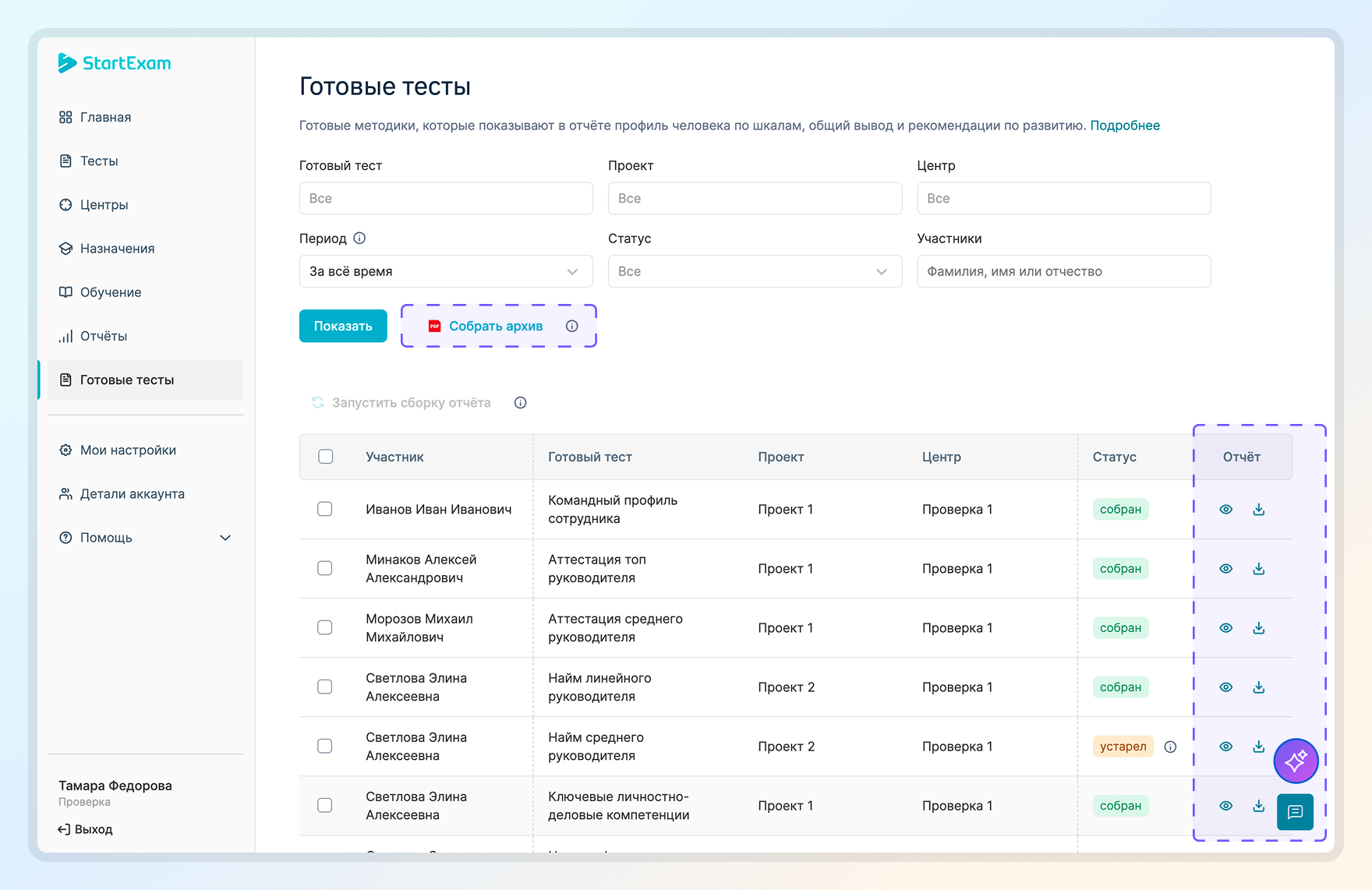The height and width of the screenshot is (890, 1372).
Task: Download report for Морозов Михаил Михайлович
Action: pyautogui.click(x=1259, y=628)
